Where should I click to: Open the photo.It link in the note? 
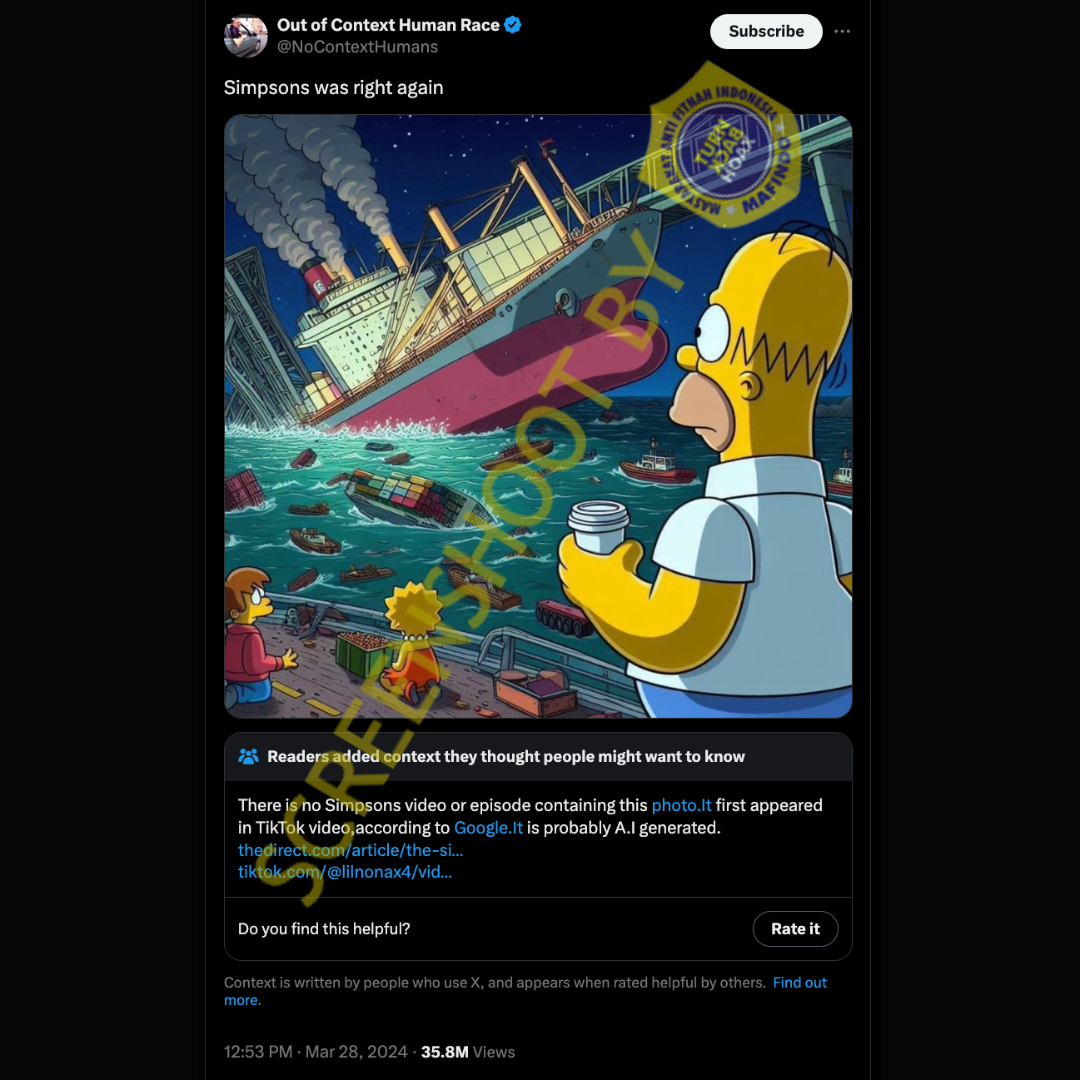(681, 805)
